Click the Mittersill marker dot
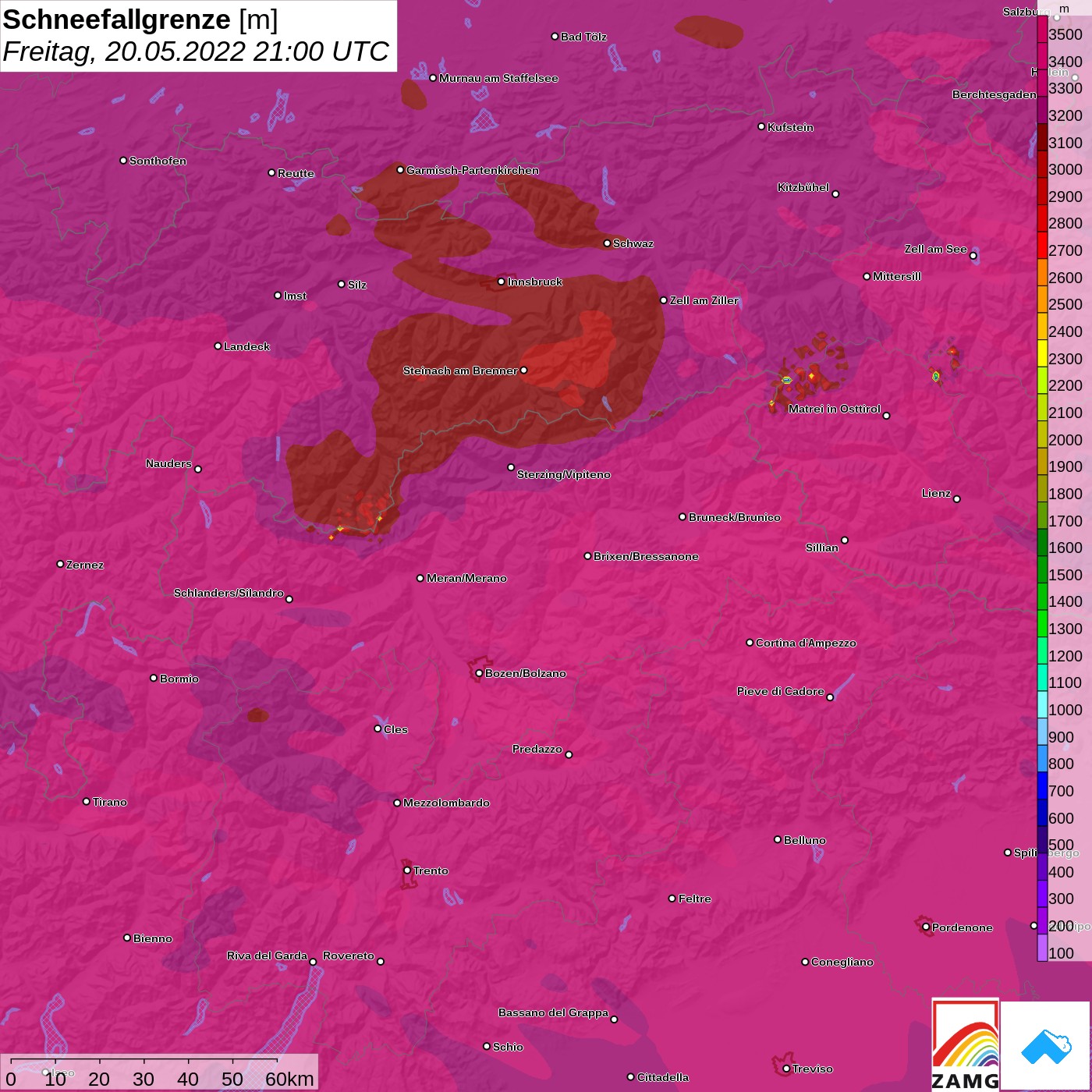 (x=867, y=276)
